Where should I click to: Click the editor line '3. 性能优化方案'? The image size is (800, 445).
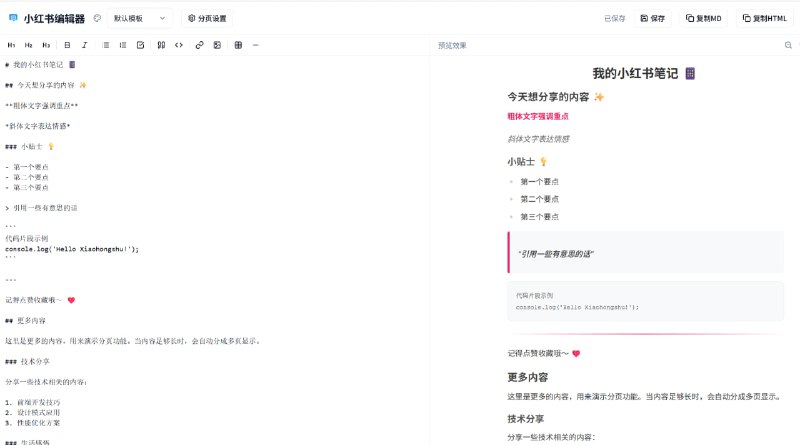pyautogui.click(x=33, y=423)
